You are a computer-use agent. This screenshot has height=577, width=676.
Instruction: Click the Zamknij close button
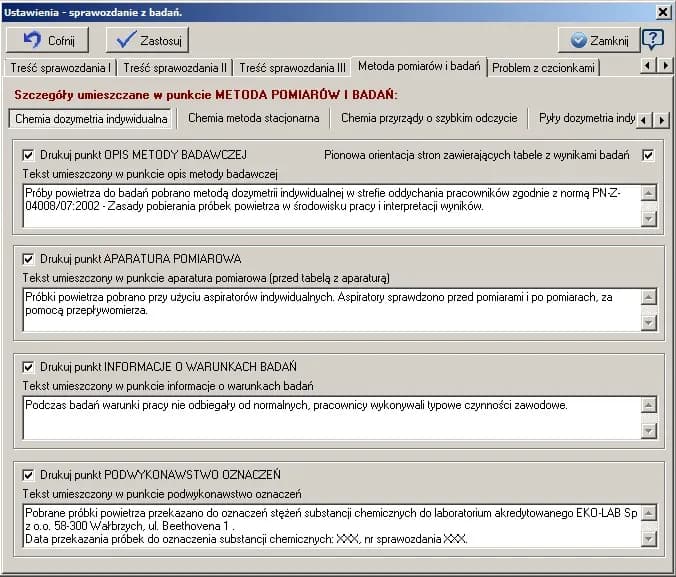pyautogui.click(x=598, y=41)
